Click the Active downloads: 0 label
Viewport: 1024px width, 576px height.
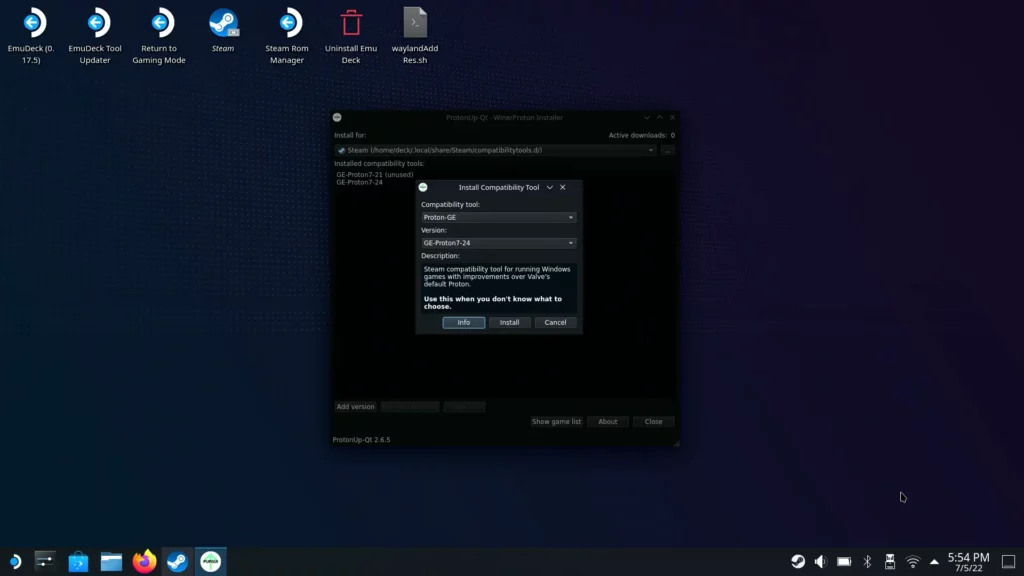pyautogui.click(x=641, y=135)
